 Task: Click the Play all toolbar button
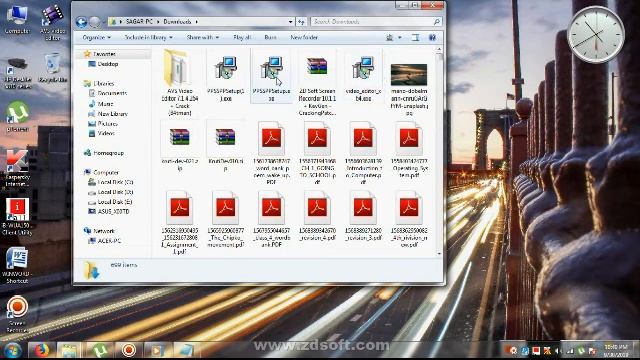(x=242, y=38)
